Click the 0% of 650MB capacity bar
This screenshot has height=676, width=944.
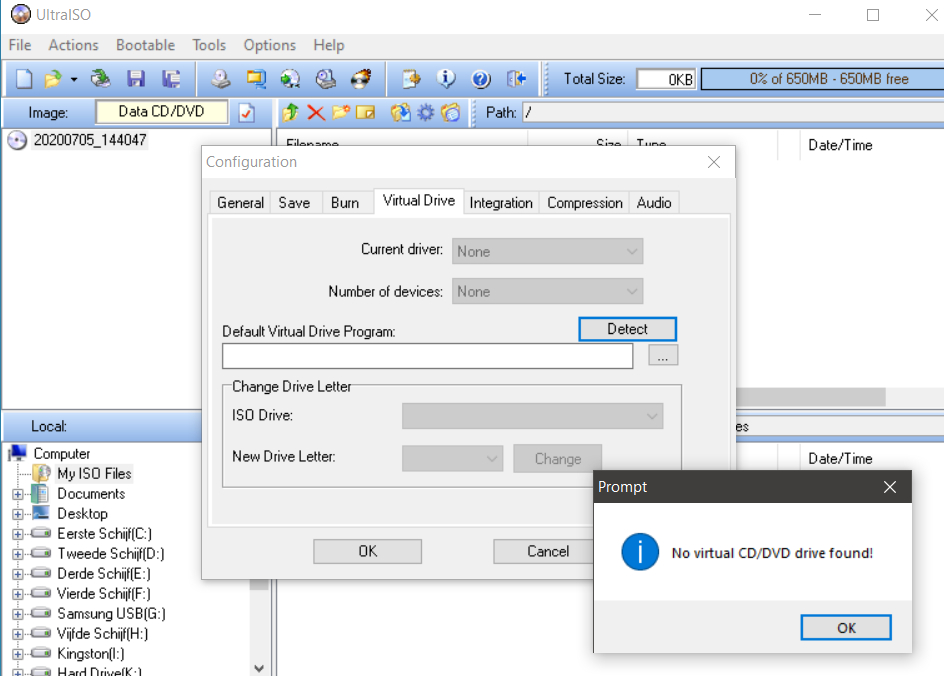point(822,79)
